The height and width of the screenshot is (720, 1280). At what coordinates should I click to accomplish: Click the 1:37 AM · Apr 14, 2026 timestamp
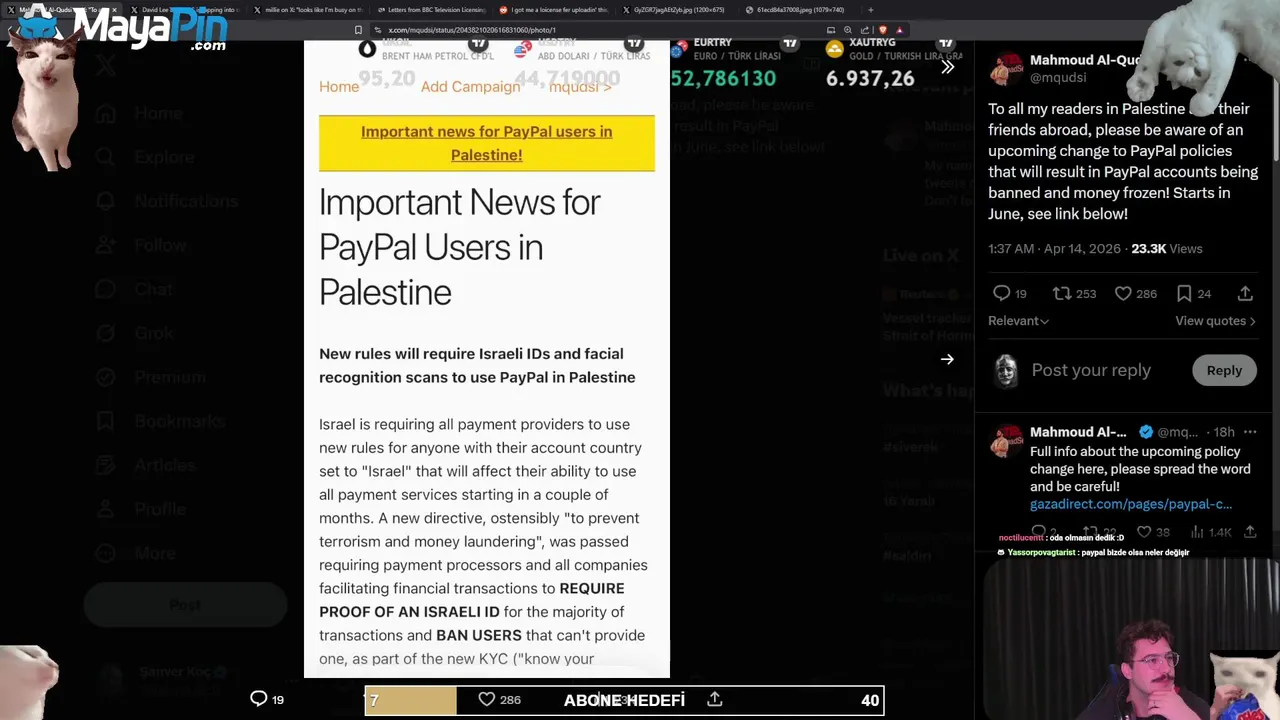[x=1054, y=248]
